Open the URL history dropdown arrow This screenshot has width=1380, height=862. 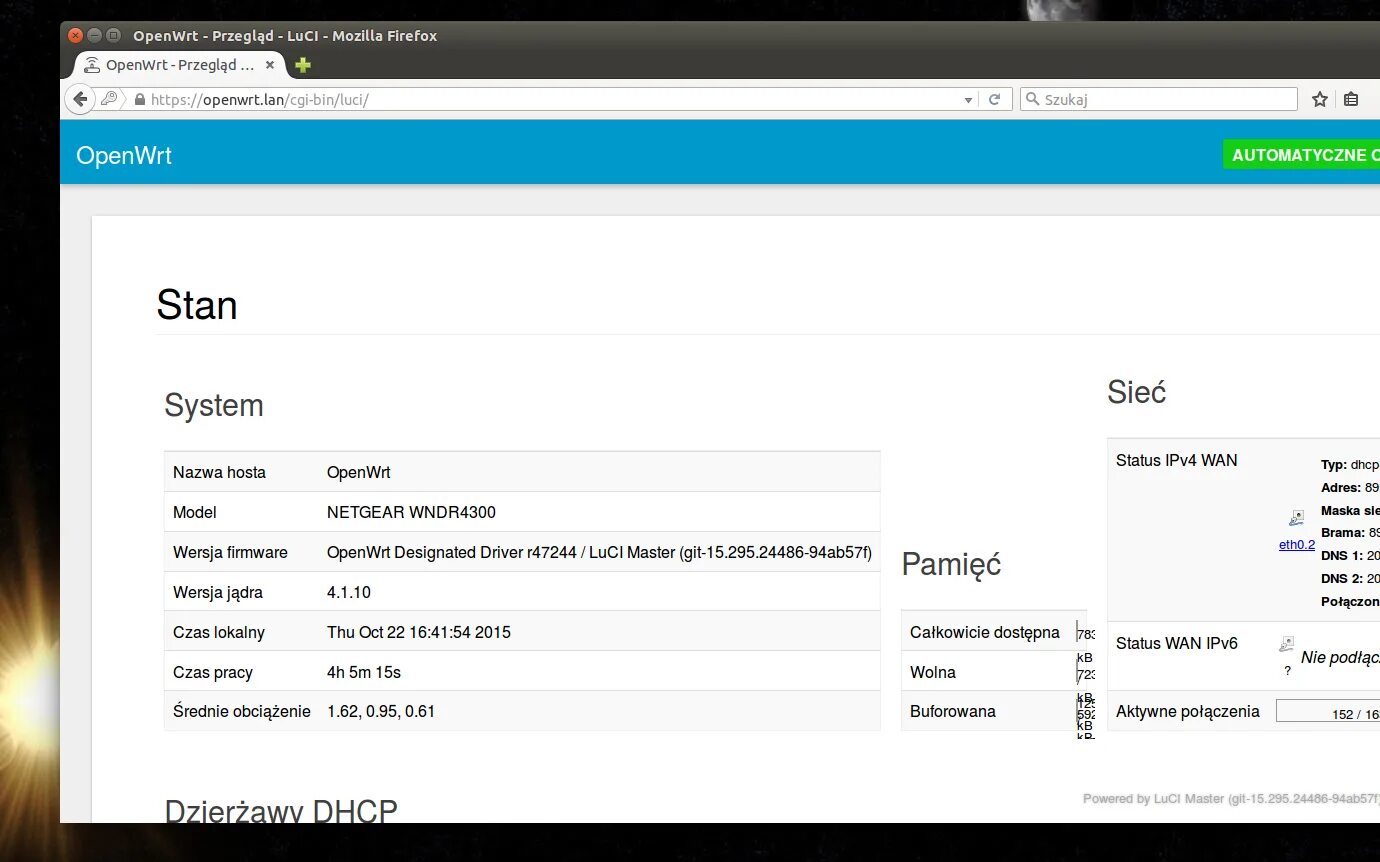tap(968, 100)
